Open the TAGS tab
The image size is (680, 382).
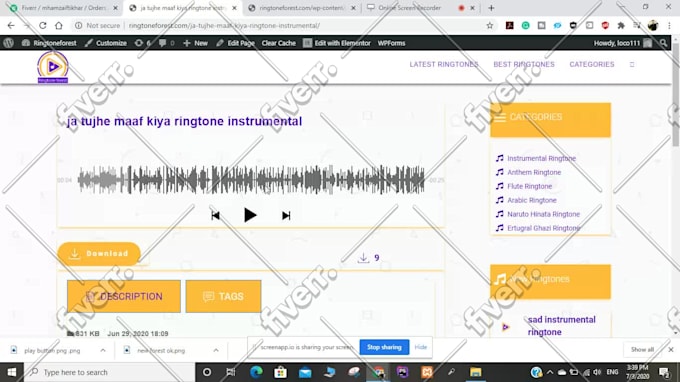(x=223, y=296)
